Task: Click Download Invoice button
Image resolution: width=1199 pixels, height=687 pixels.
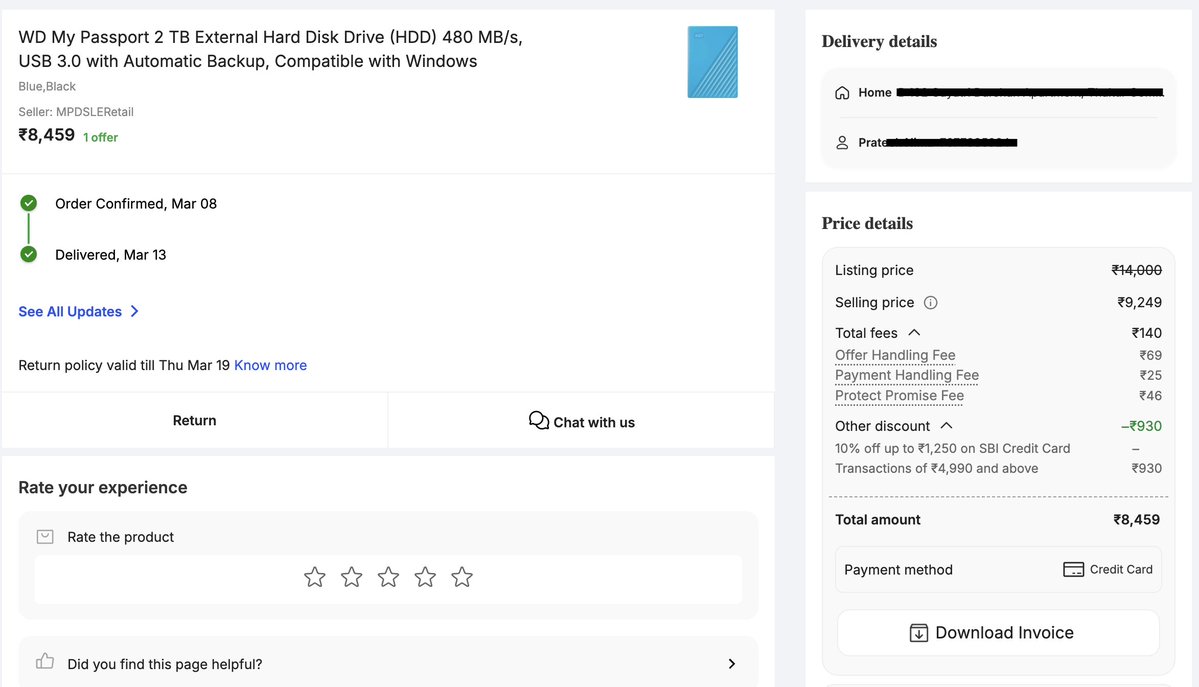Action: point(998,633)
